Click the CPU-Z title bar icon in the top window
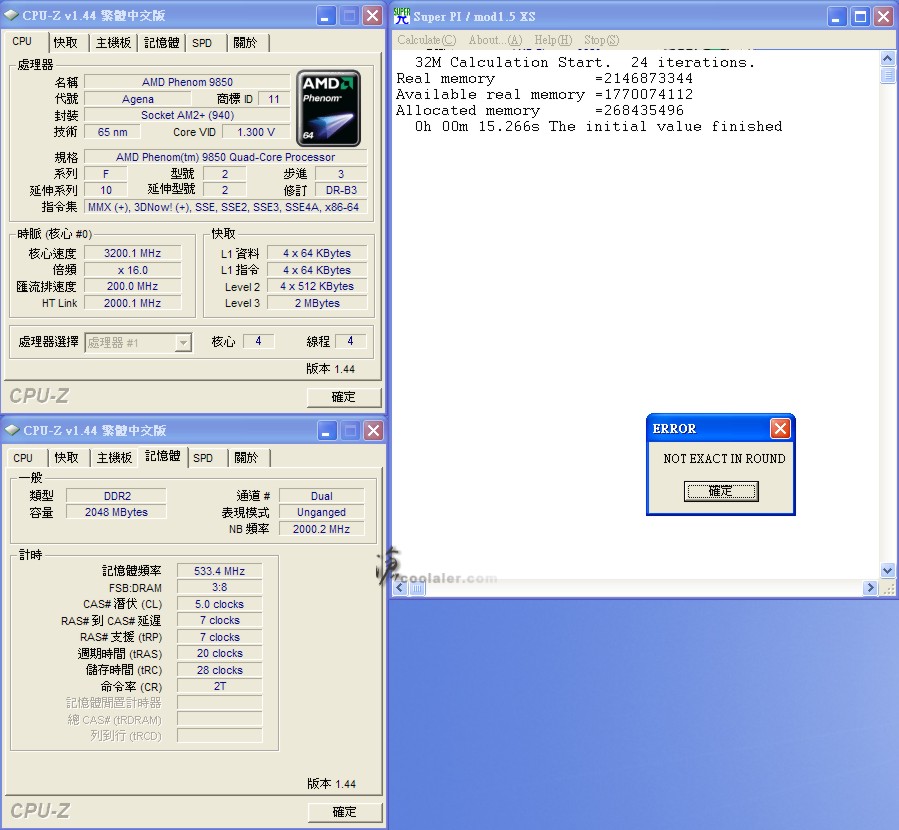899x830 pixels. (11, 15)
